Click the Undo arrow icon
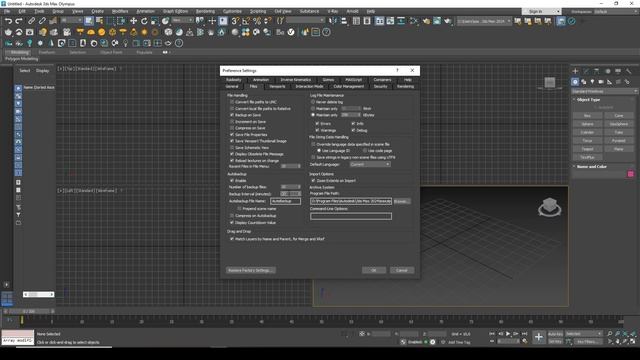 pos(8,21)
